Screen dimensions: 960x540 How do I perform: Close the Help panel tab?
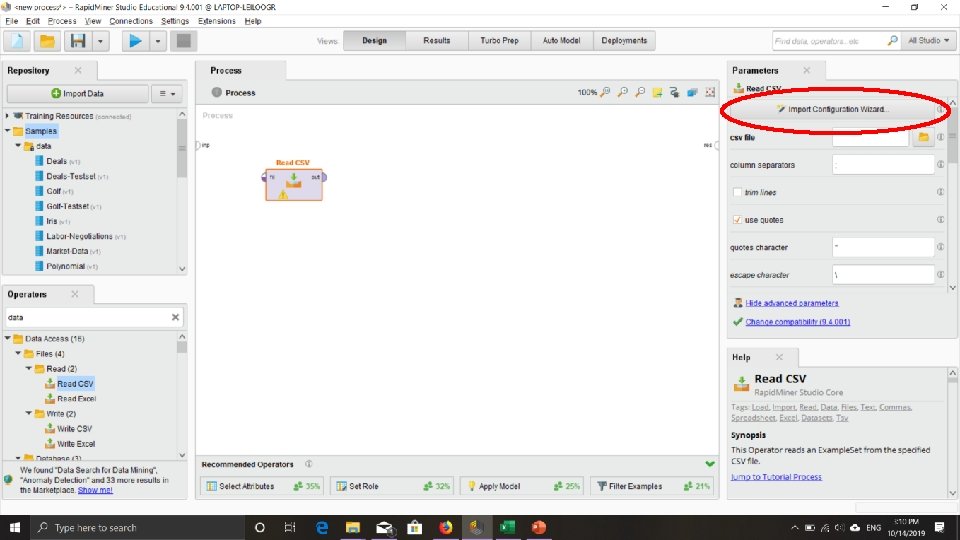[779, 357]
